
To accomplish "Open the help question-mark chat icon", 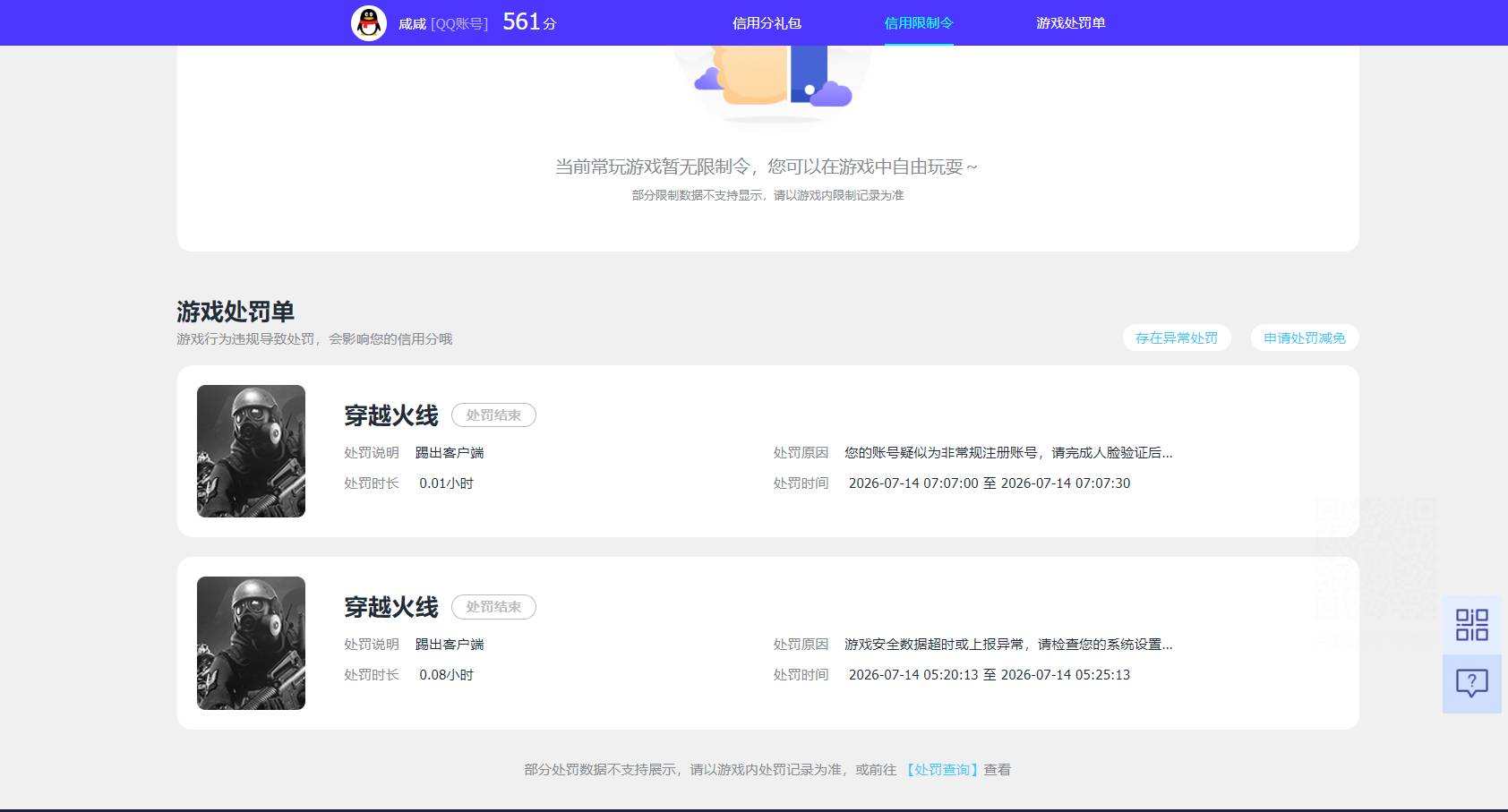I will (x=1471, y=684).
